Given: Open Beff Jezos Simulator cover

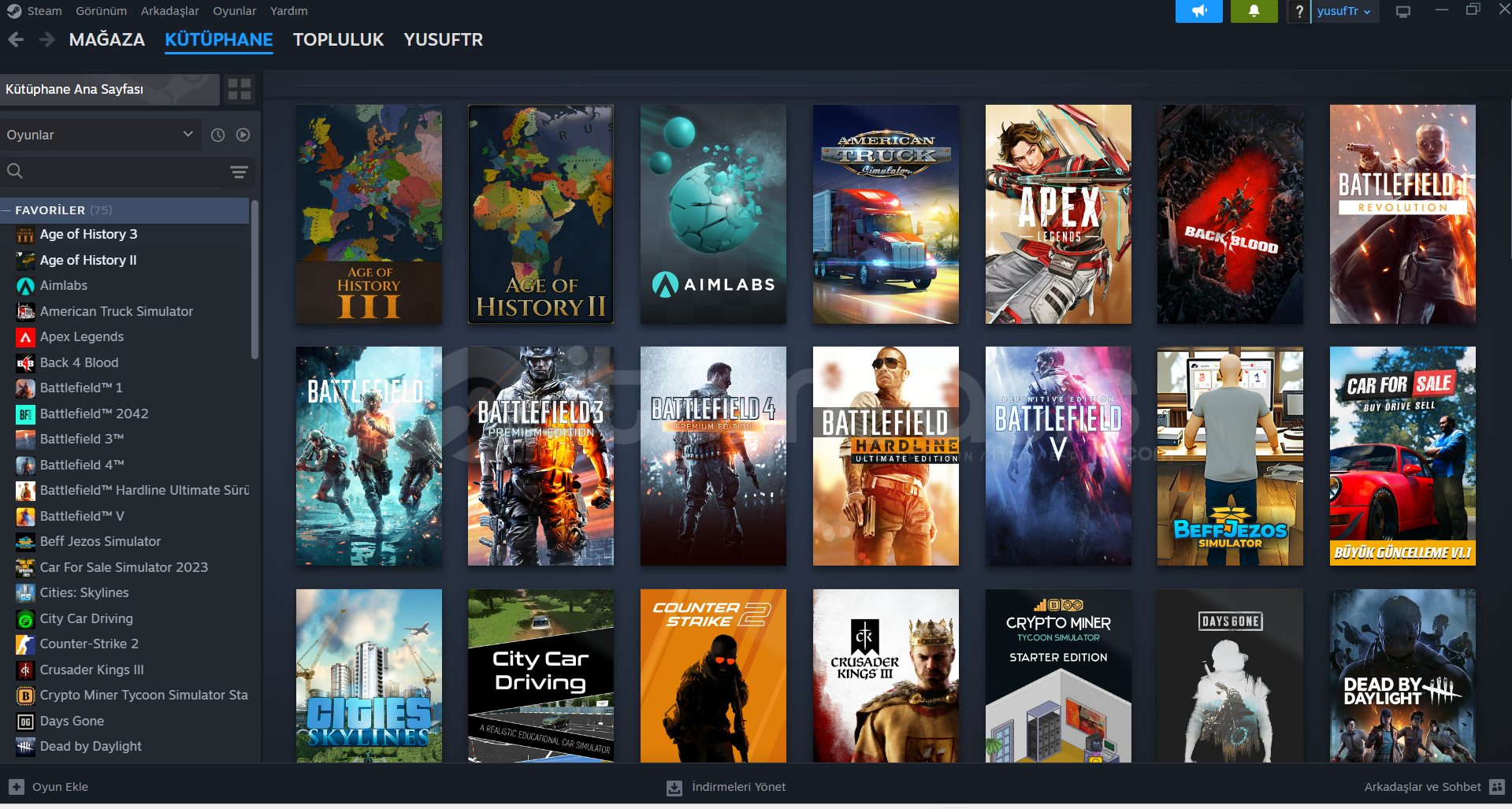Looking at the screenshot, I should [x=1230, y=456].
